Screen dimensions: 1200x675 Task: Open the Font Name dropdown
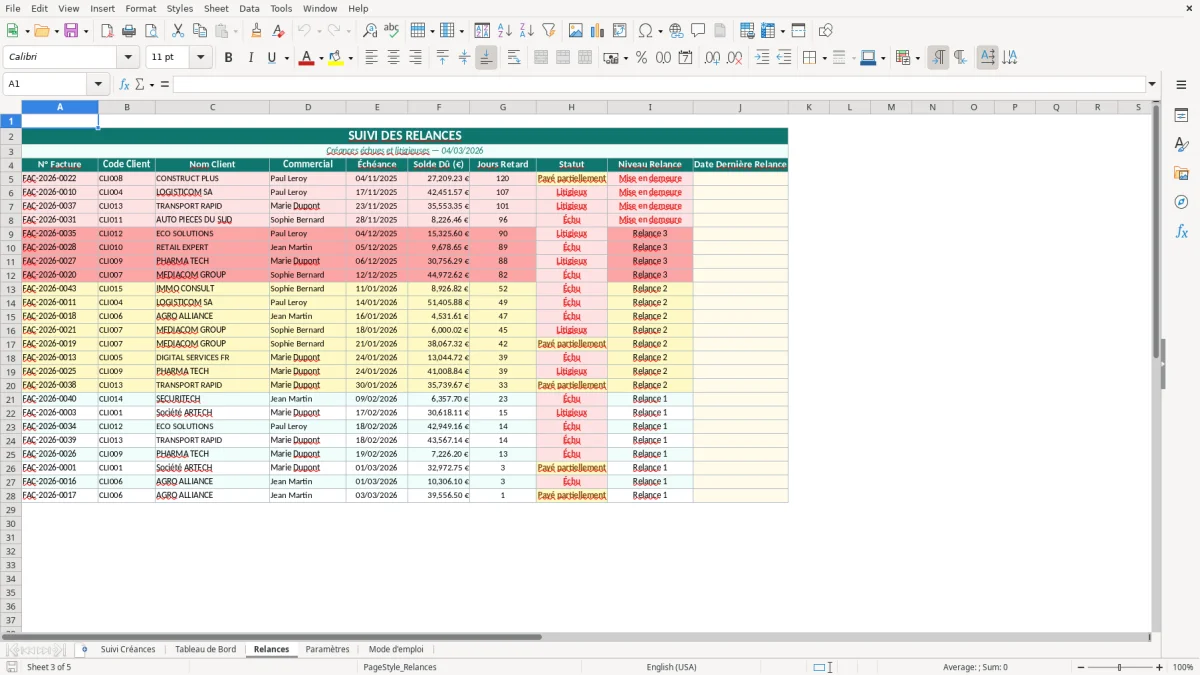(x=129, y=58)
